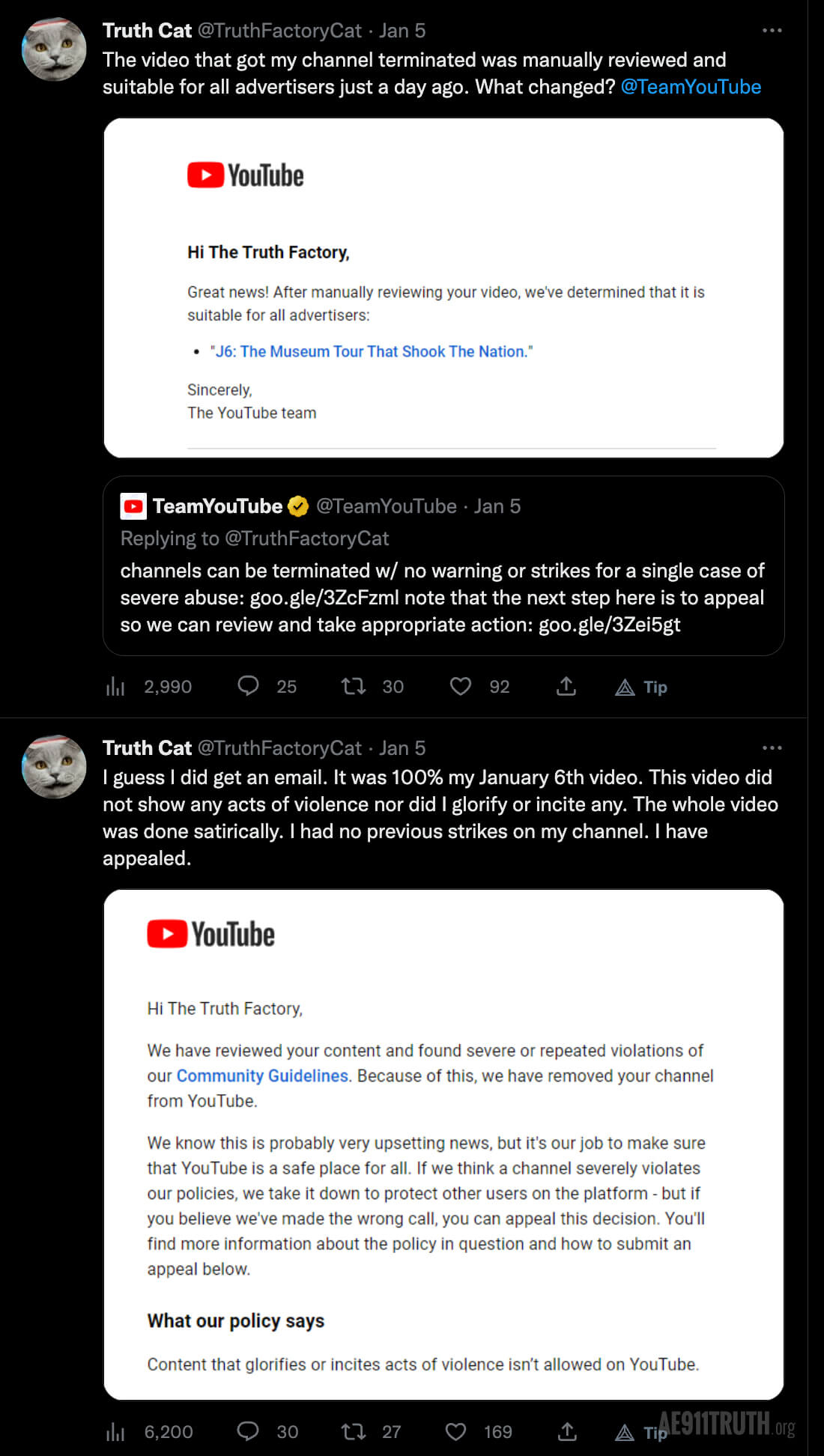824x1456 pixels.
Task: Open more options on first tweet
Action: 772,31
